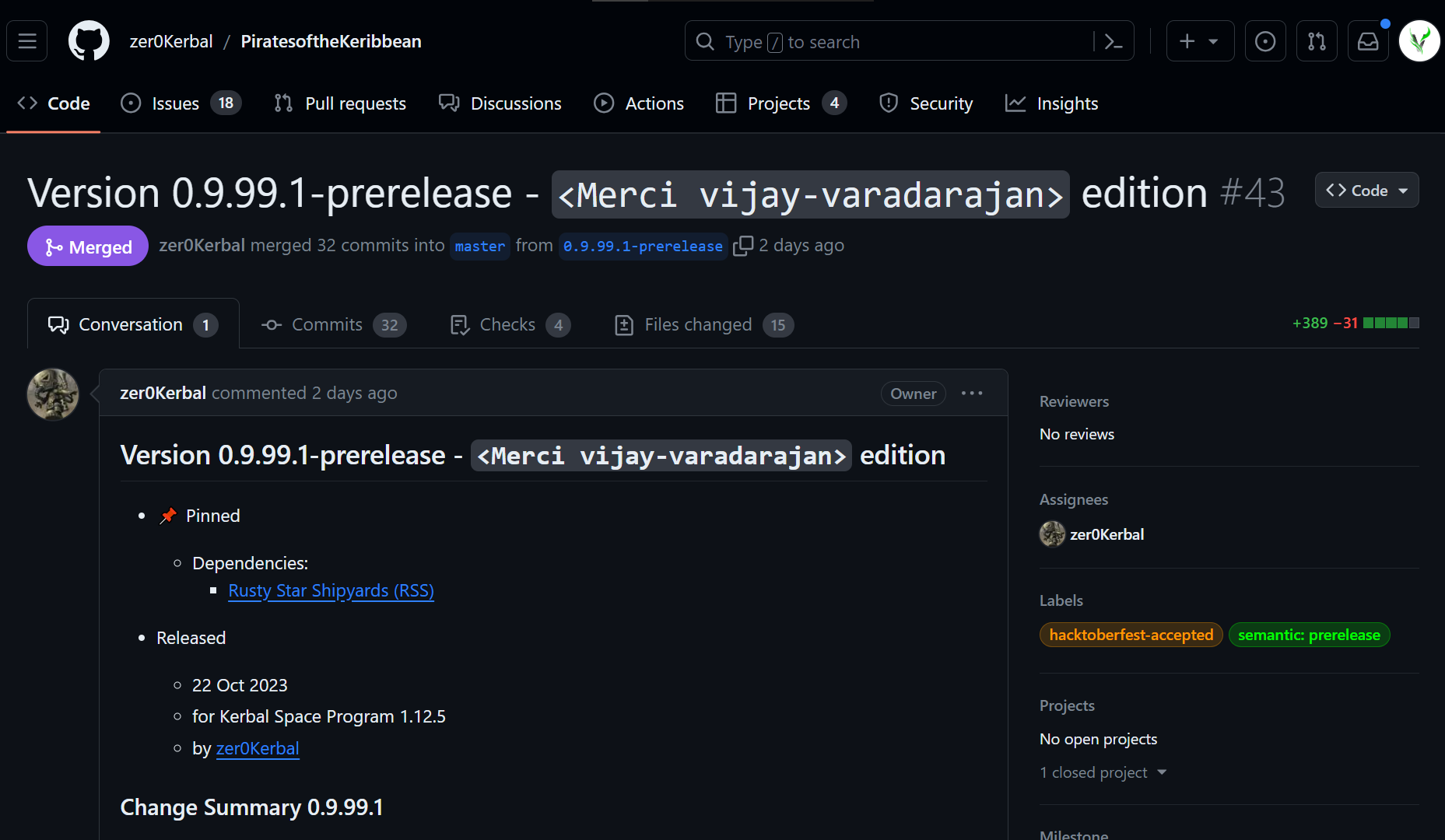Copy branch name 0.9.99.1-prerelease icon
Viewport: 1445px width, 840px height.
click(742, 246)
